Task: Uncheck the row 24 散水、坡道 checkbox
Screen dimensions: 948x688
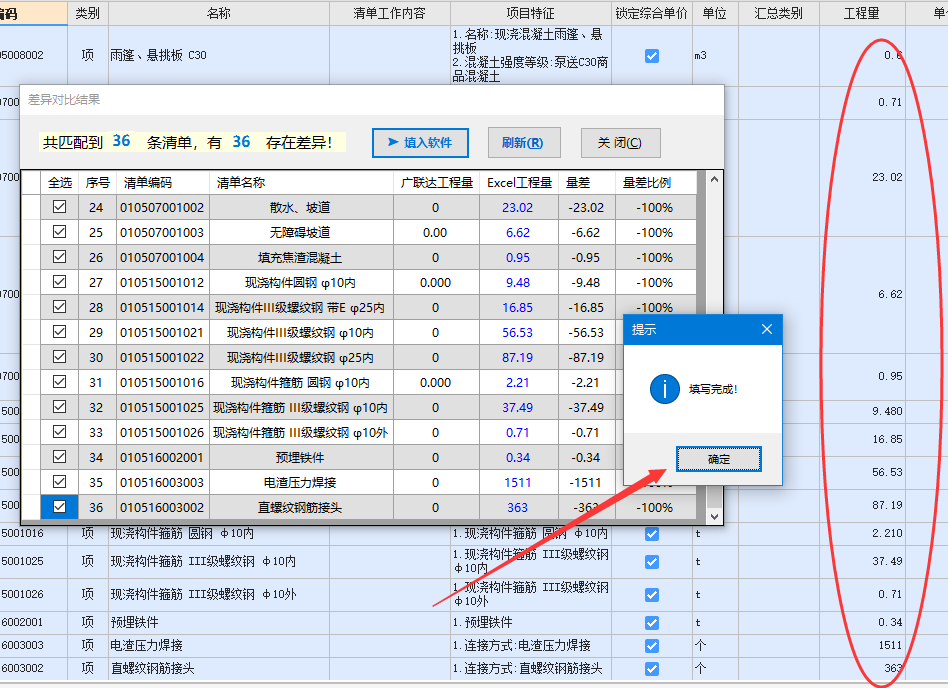Action: point(59,207)
